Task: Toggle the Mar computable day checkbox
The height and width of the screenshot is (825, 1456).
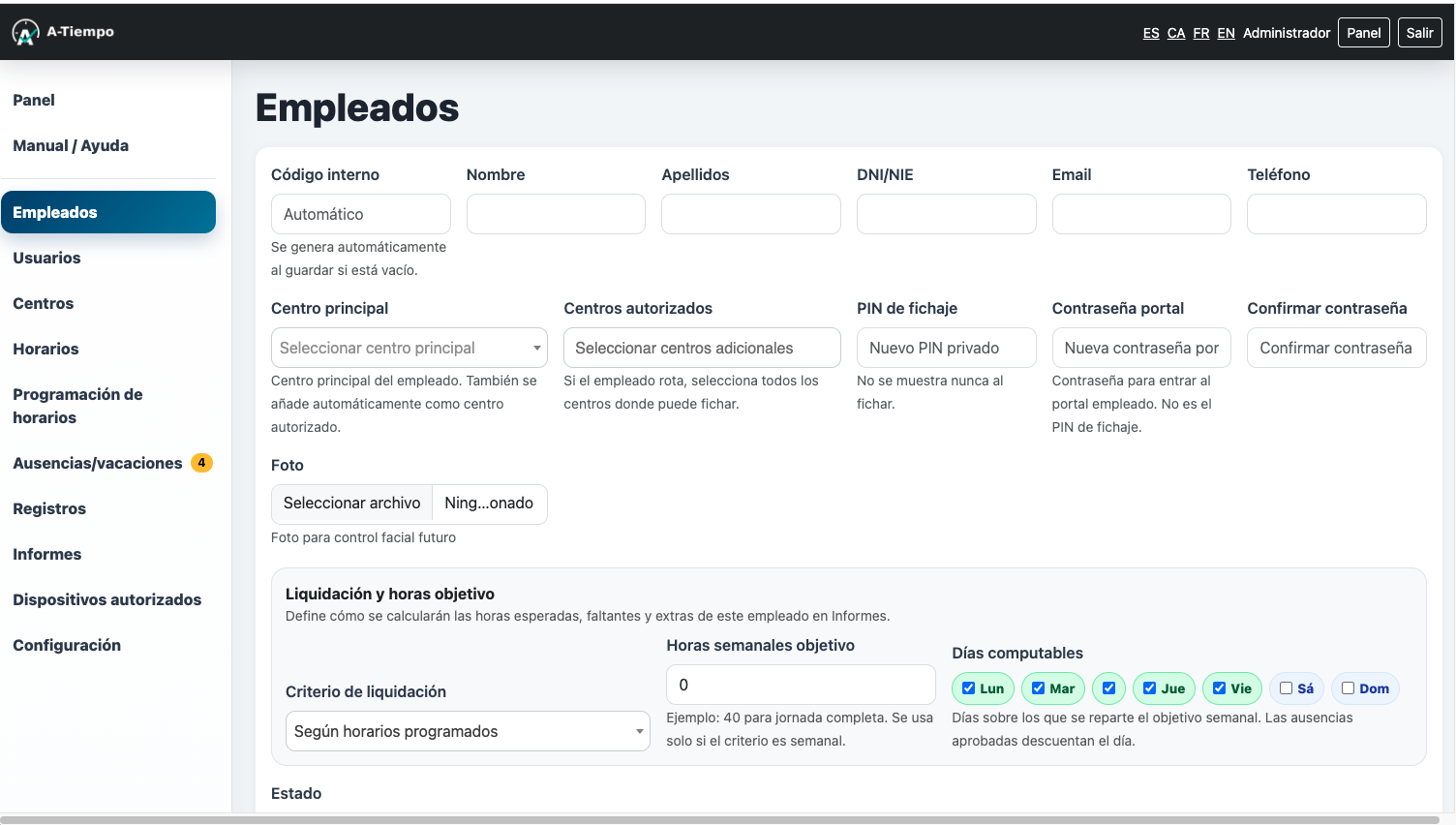Action: pos(1038,688)
